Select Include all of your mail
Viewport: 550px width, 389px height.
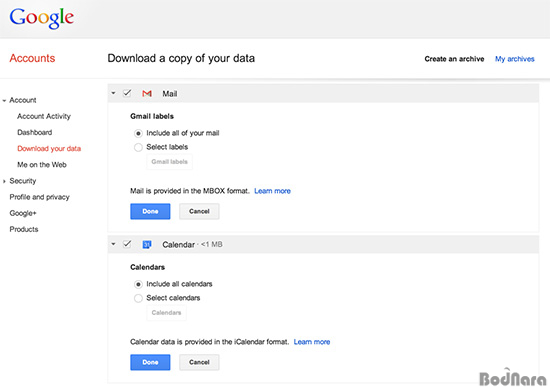pyautogui.click(x=138, y=133)
